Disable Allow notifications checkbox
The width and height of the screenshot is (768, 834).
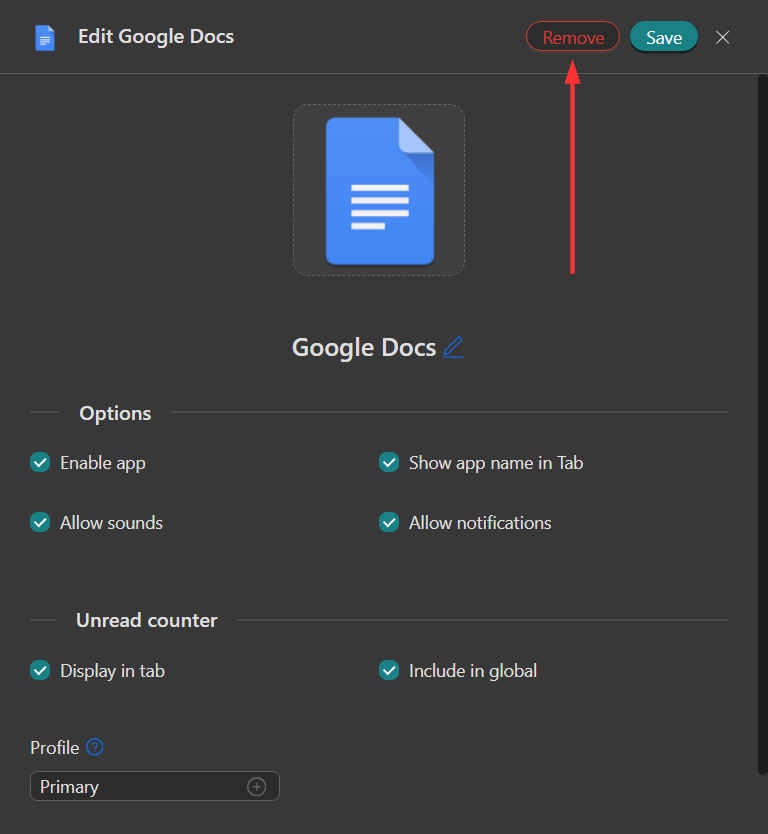tap(389, 523)
